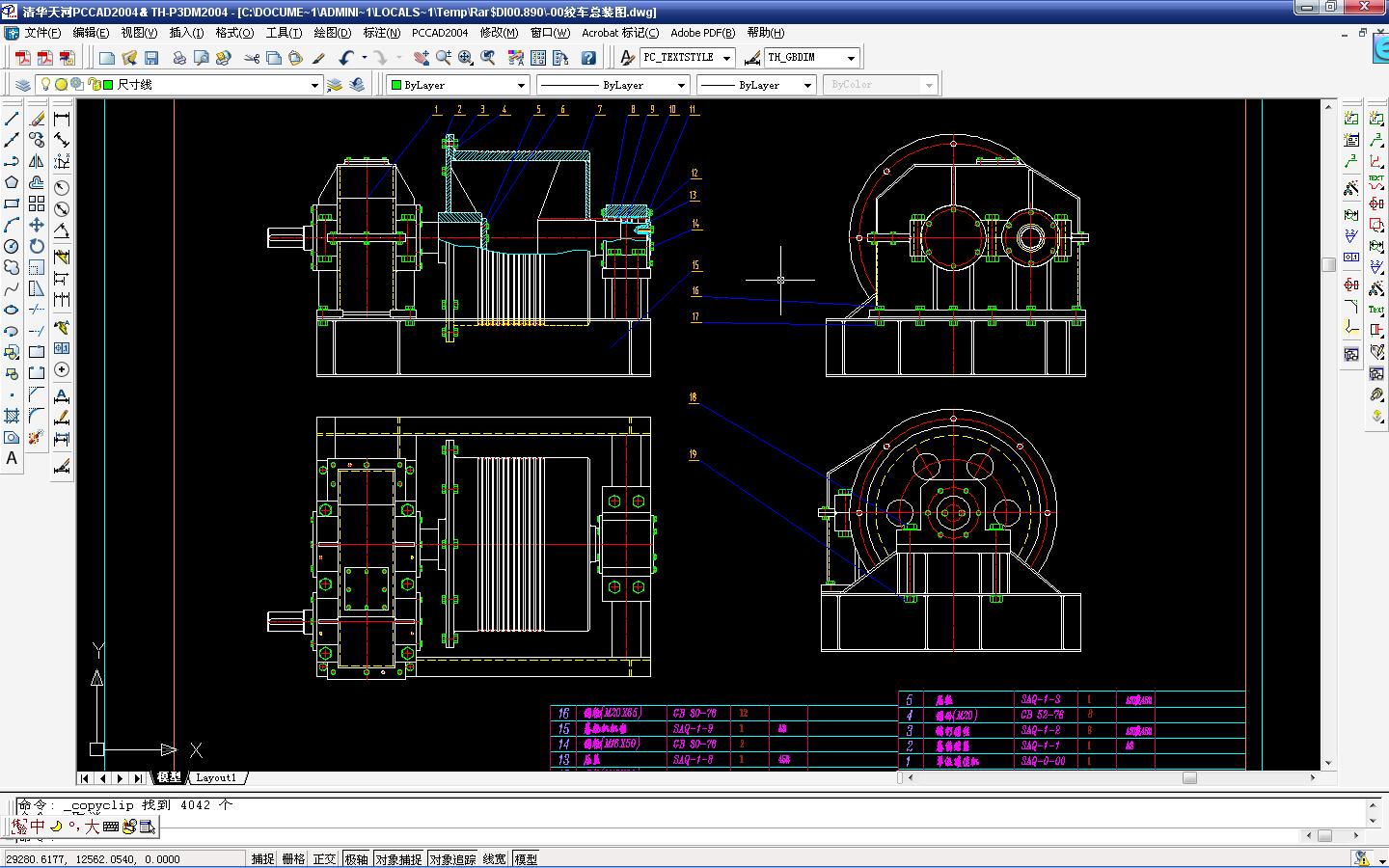Viewport: 1389px width, 868px height.
Task: Select the Rotate tool
Action: 37,246
